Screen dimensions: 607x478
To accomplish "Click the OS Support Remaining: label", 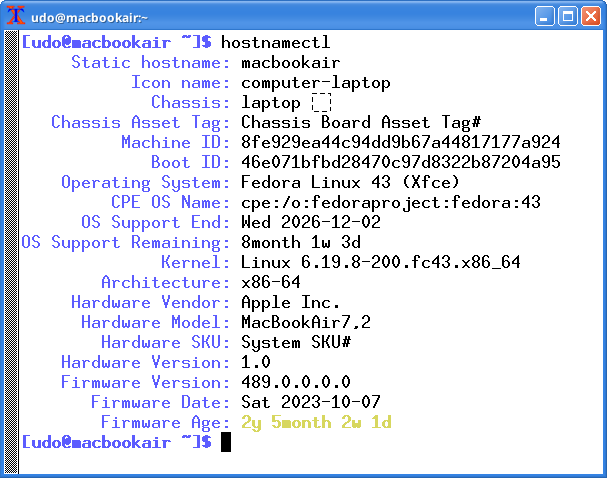I will (126, 243).
